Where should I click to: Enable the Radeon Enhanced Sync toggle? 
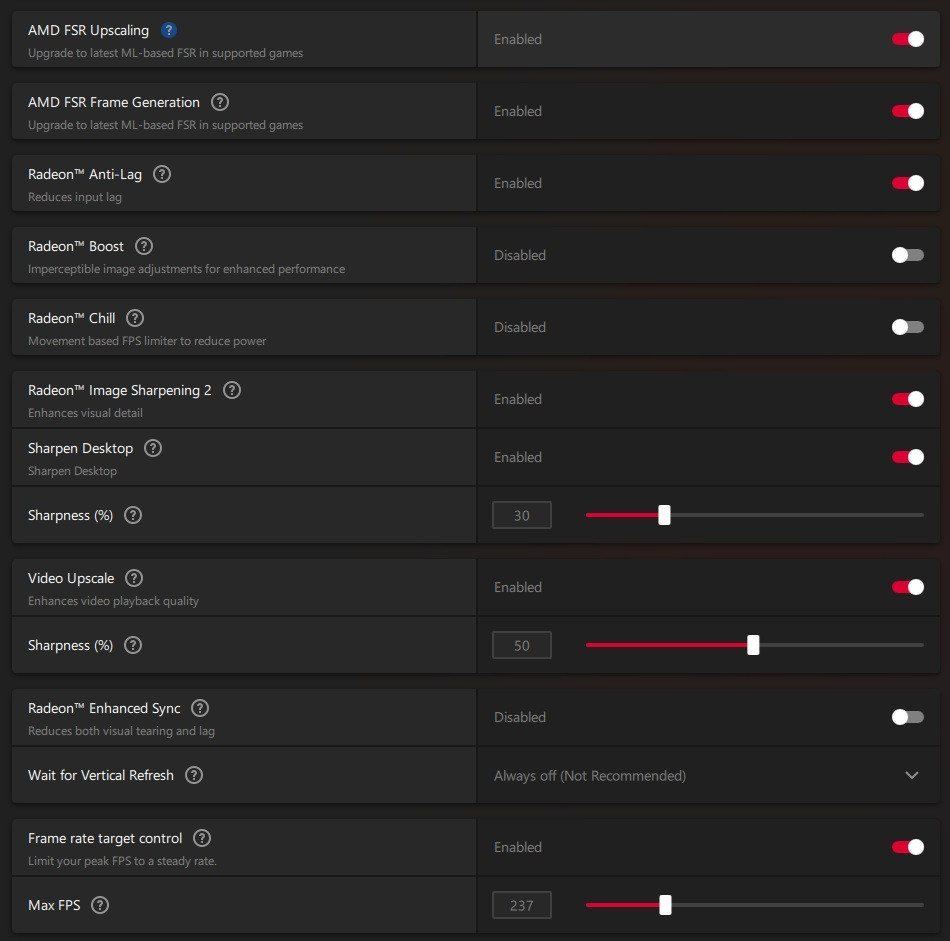(907, 717)
